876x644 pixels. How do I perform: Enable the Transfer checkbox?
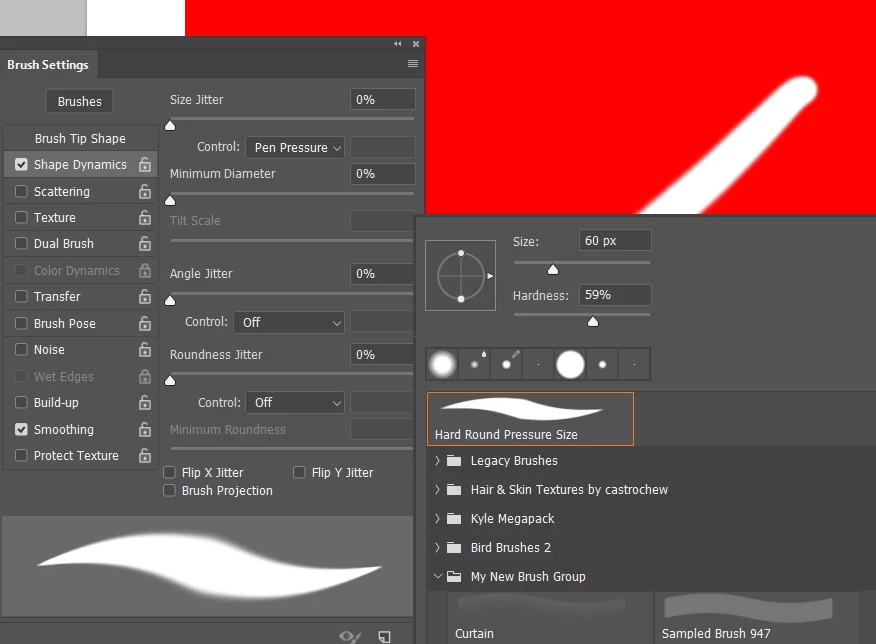[x=21, y=297]
